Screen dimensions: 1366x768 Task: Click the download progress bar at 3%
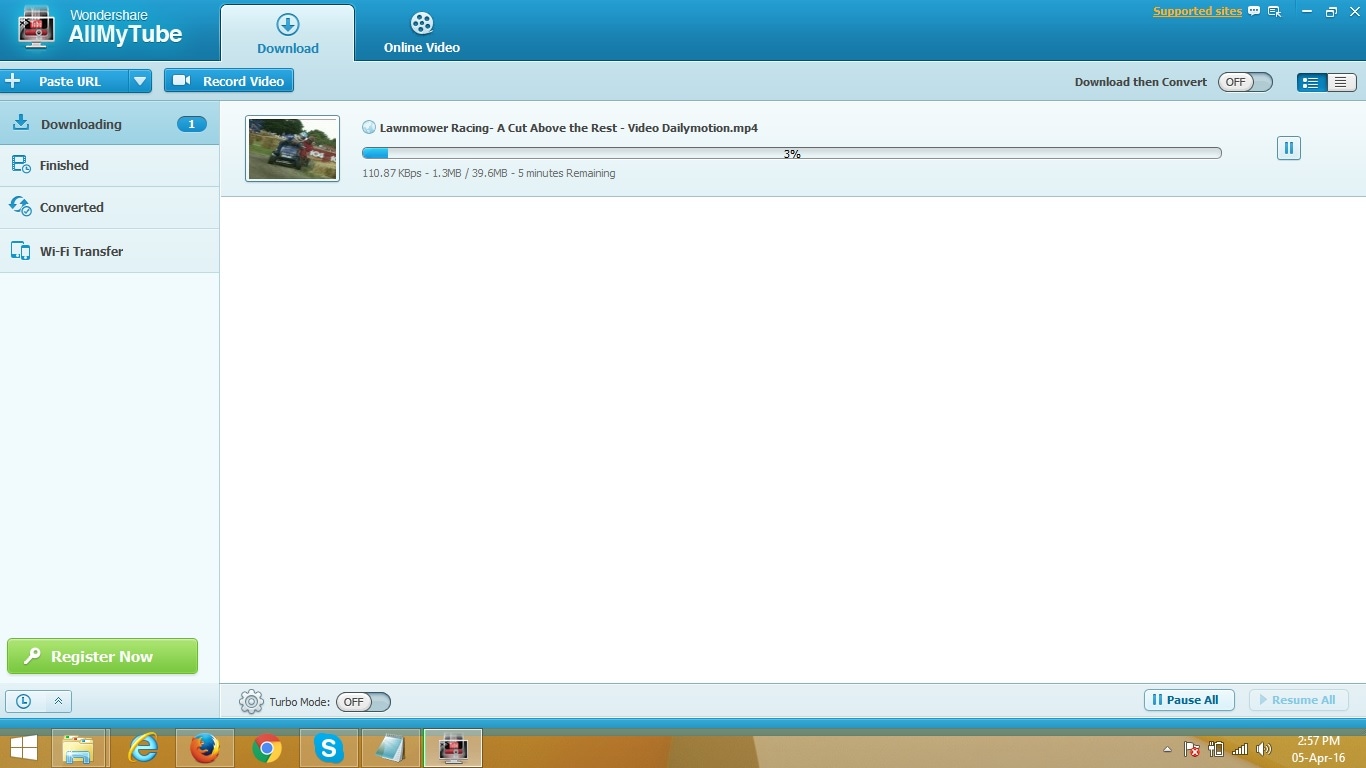coord(792,153)
